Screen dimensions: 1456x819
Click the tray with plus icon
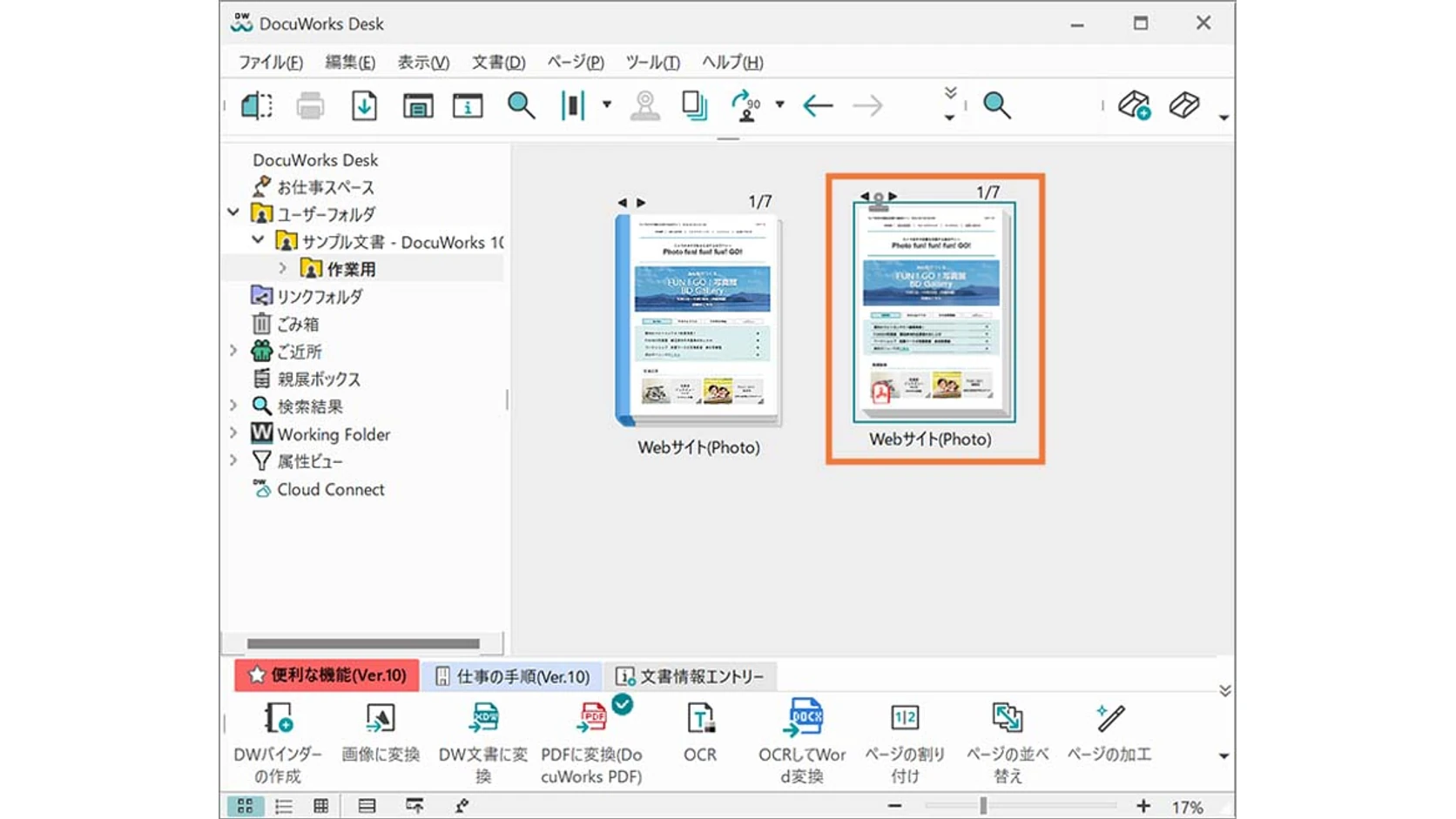(x=1135, y=105)
